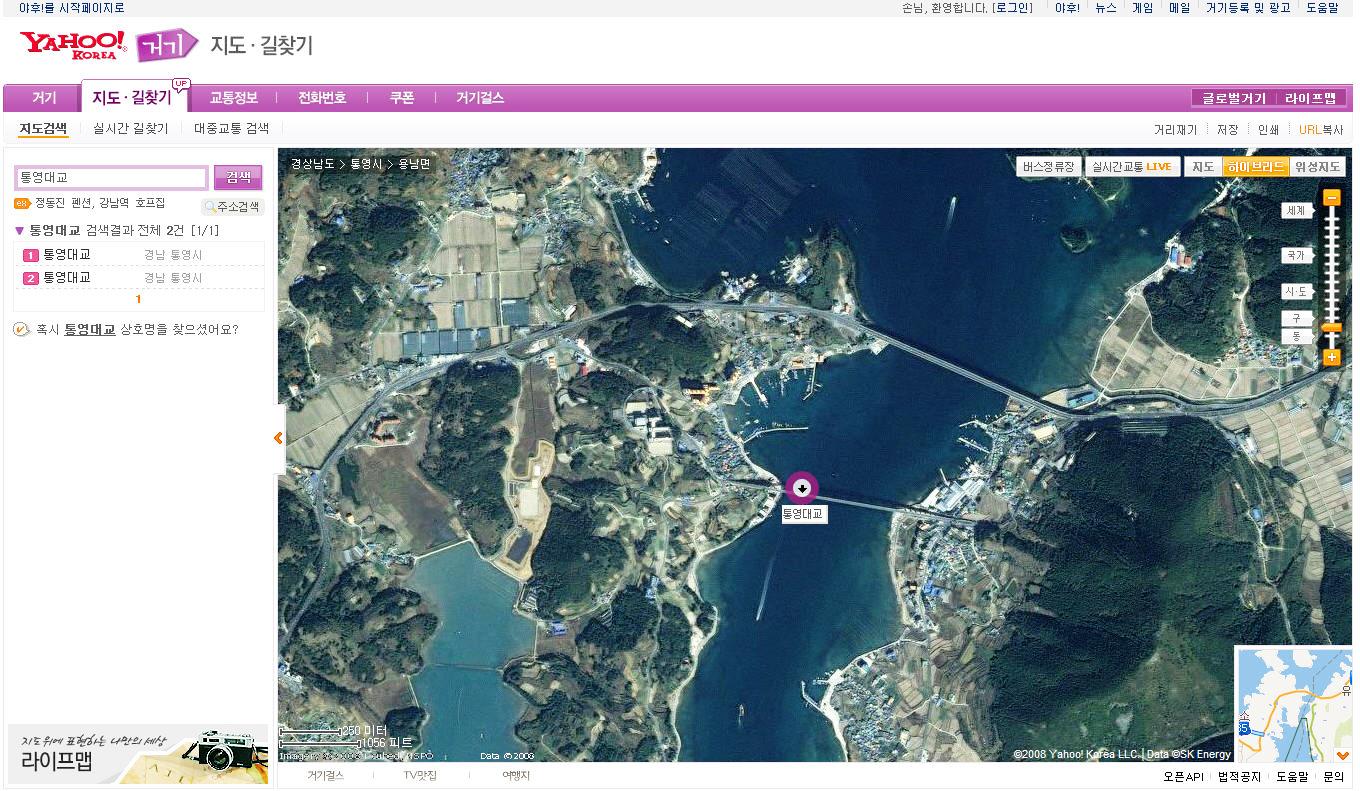Image resolution: width=1360 pixels, height=791 pixels.
Task: Jump to 구 zoom level
Action: pyautogui.click(x=1297, y=318)
